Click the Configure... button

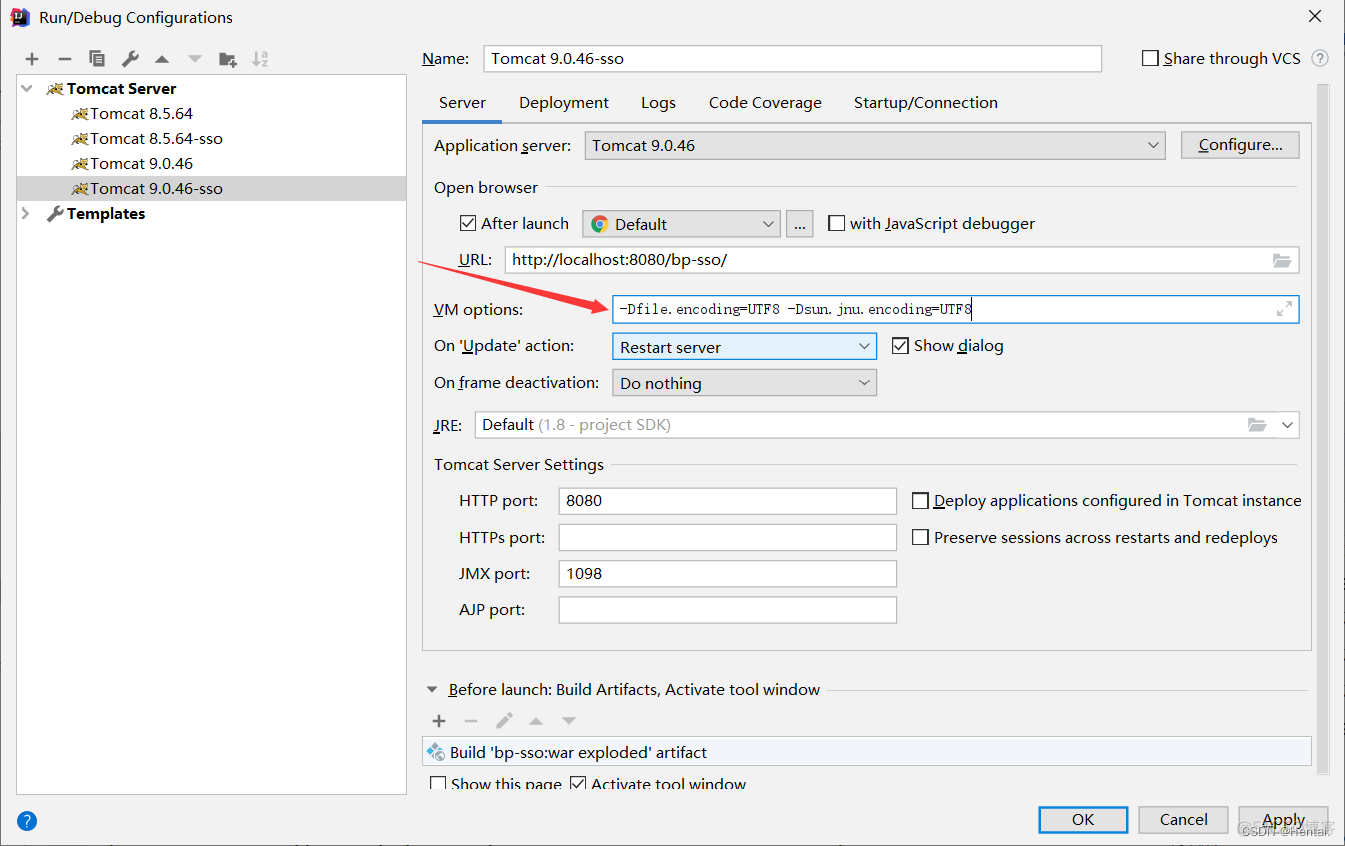click(1240, 145)
